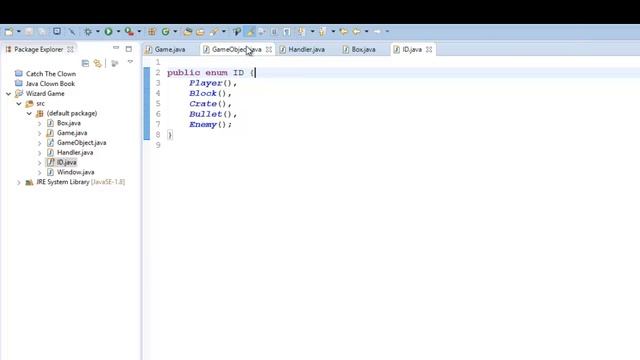Click the Enemy() enum entry in code

(210, 124)
